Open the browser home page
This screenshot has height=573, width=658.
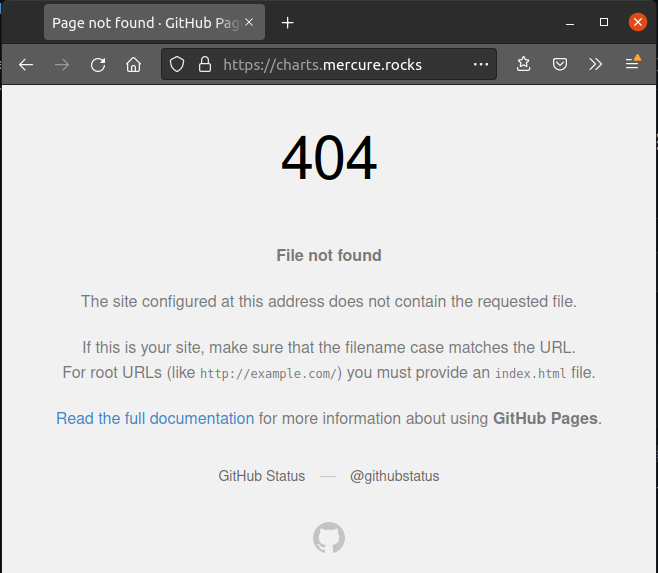[133, 65]
